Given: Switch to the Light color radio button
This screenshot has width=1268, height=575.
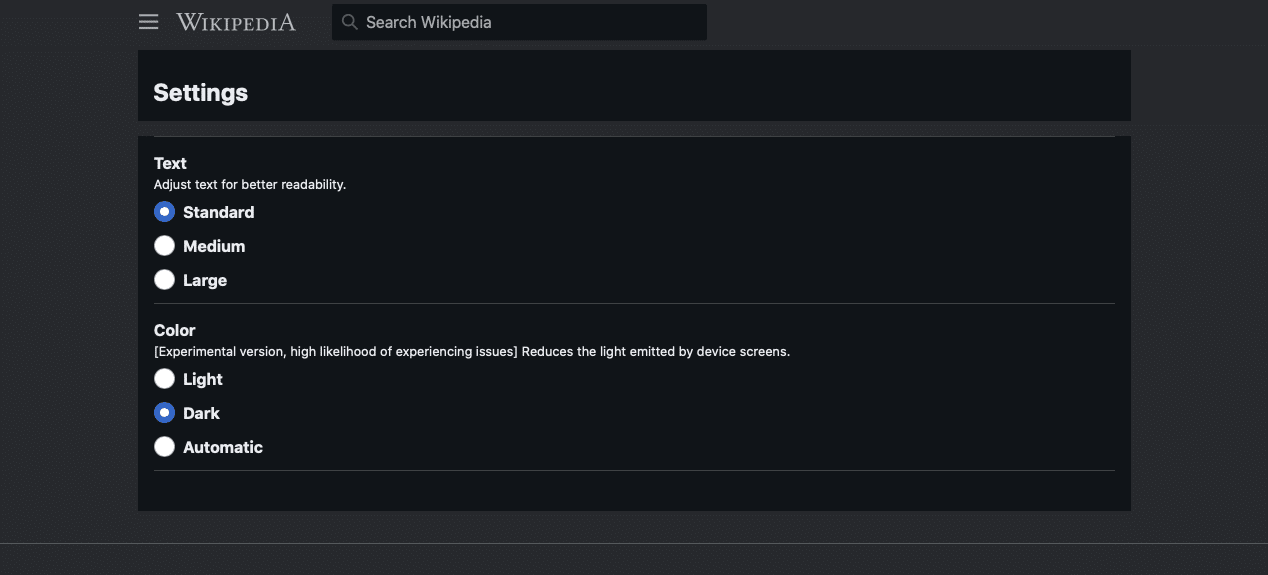Looking at the screenshot, I should coord(165,379).
